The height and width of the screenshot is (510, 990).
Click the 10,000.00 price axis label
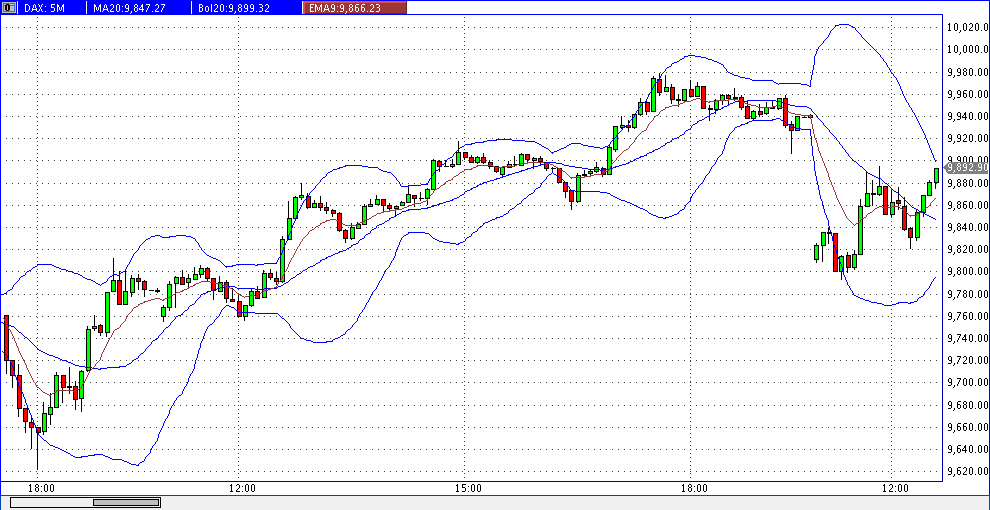click(967, 50)
